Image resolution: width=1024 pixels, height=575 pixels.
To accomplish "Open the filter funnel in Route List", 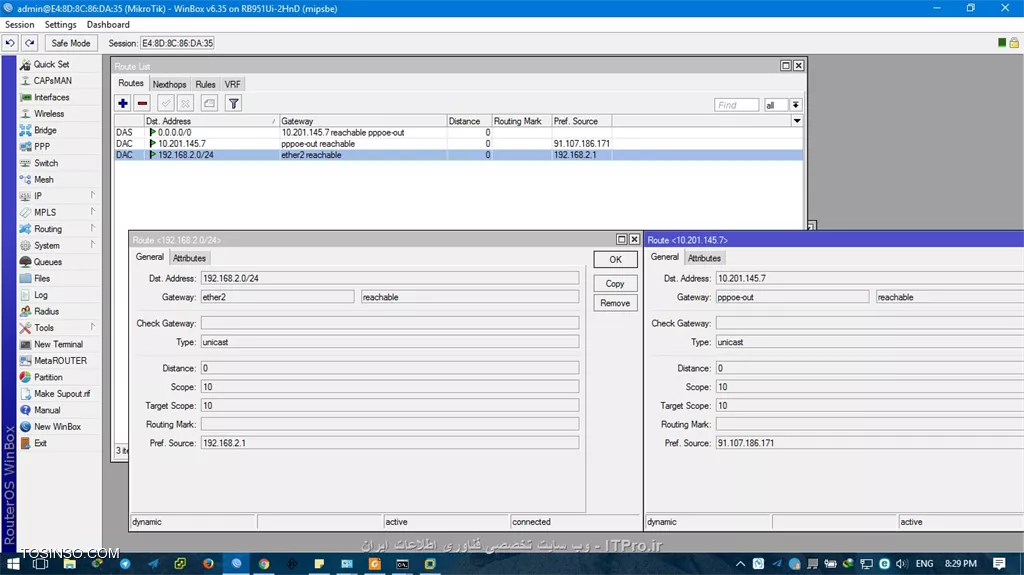I will [x=233, y=103].
